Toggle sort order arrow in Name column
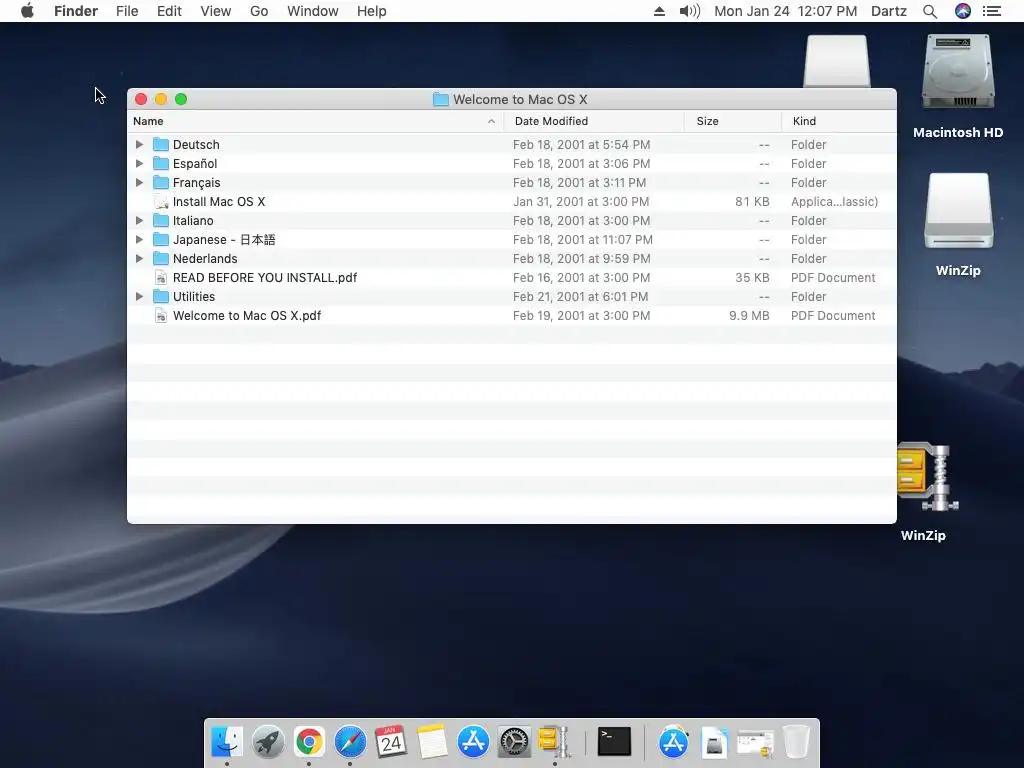Image resolution: width=1024 pixels, height=768 pixels. click(491, 121)
